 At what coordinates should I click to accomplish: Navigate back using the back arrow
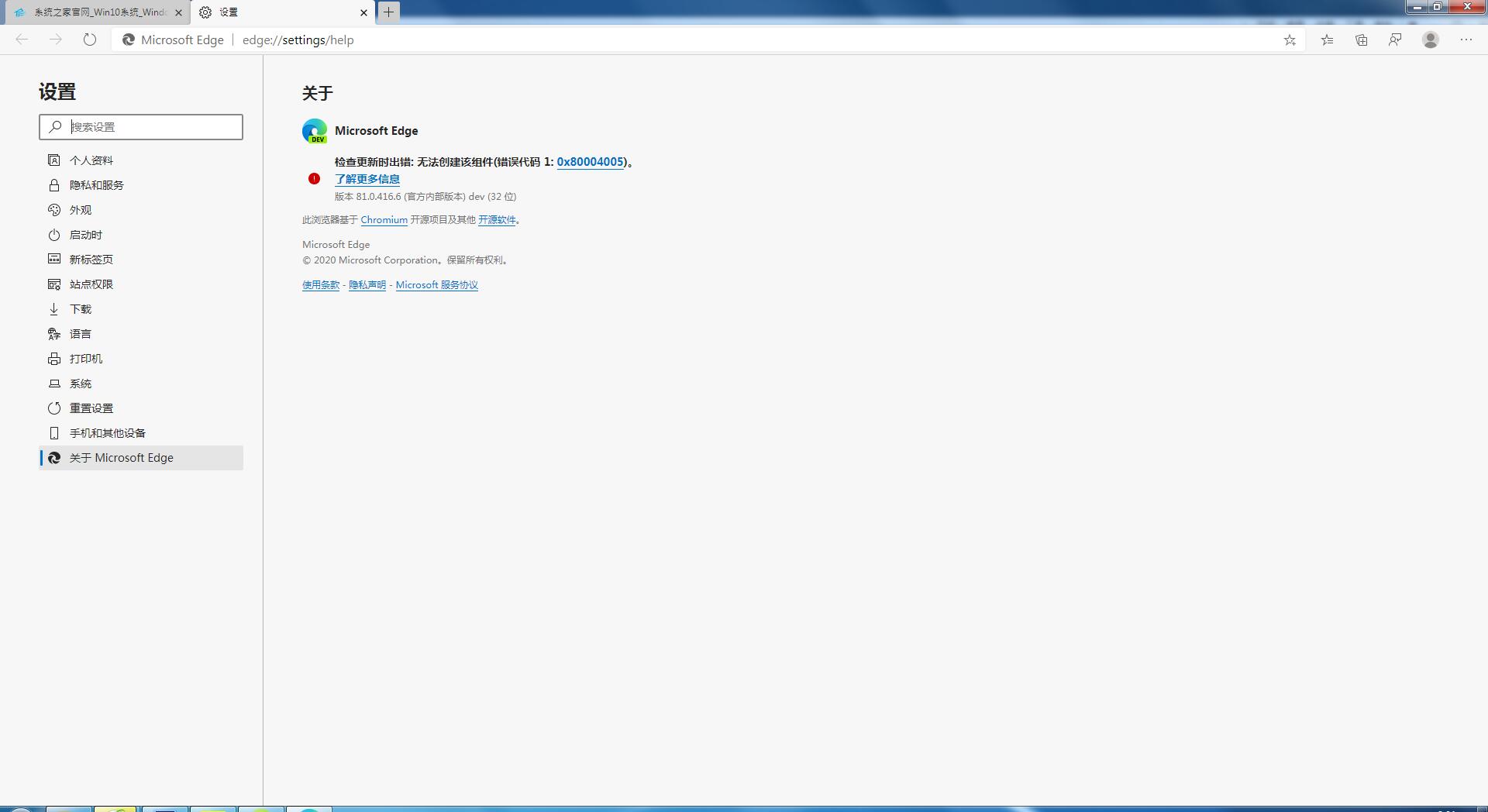coord(21,40)
